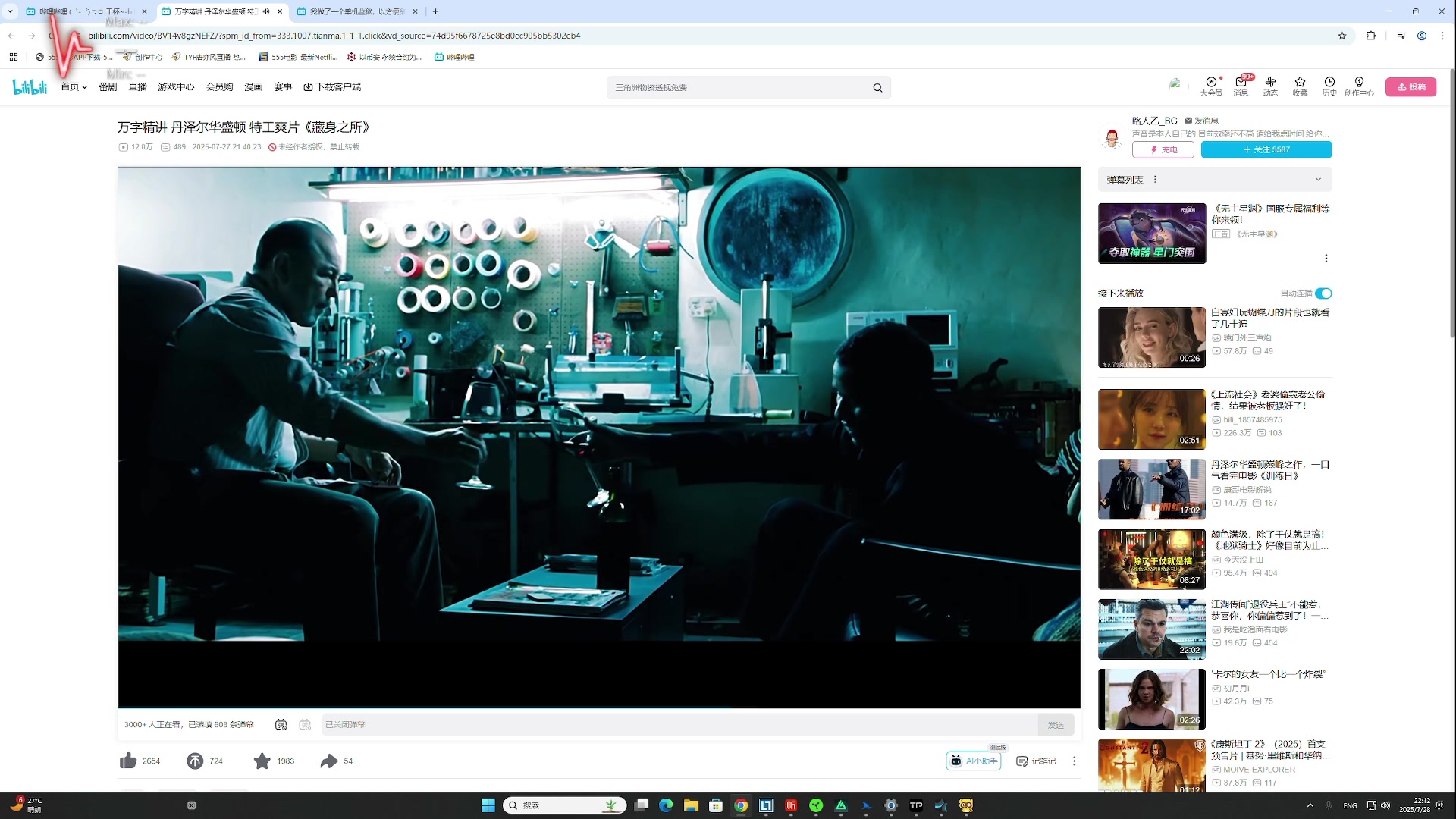Click the 发送 send button
The width and height of the screenshot is (1456, 819).
tap(1056, 725)
